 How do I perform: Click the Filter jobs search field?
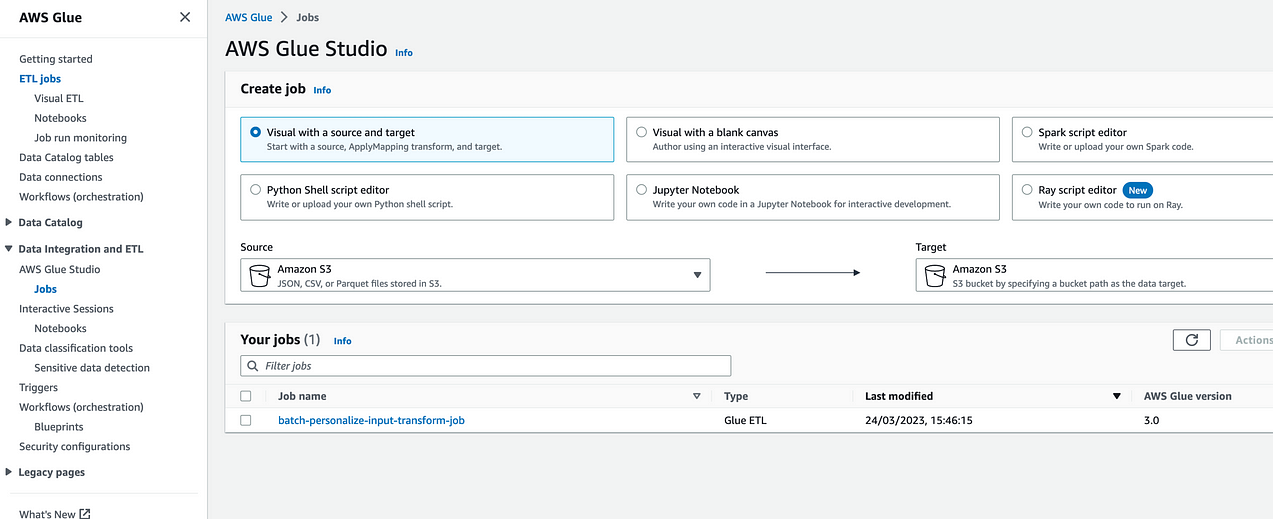[490, 366]
